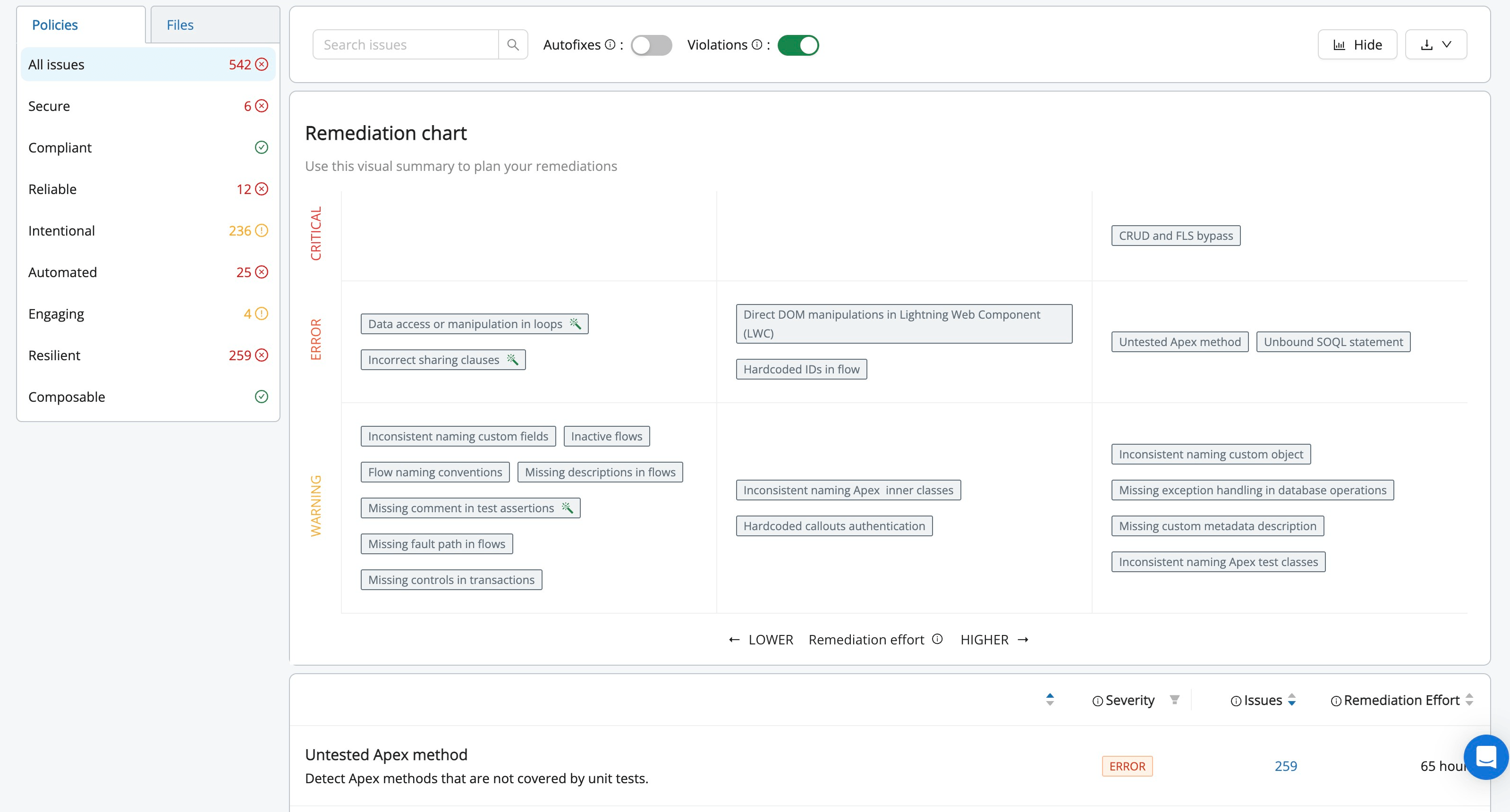Screen dimensions: 1510x812
Task: Sort by Remediation Effort column arrows
Action: [1469, 700]
